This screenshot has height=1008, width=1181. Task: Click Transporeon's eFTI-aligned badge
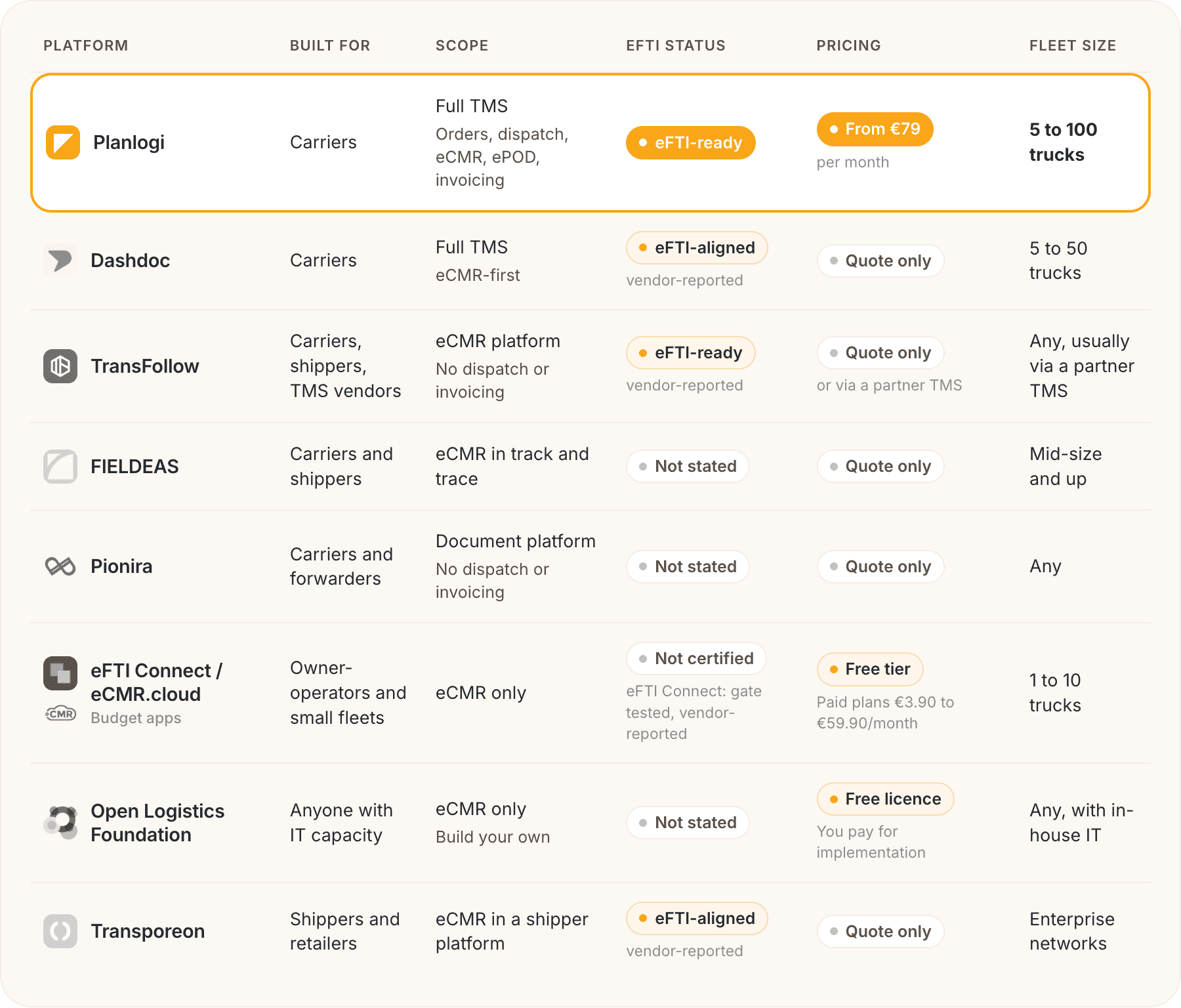[x=697, y=918]
